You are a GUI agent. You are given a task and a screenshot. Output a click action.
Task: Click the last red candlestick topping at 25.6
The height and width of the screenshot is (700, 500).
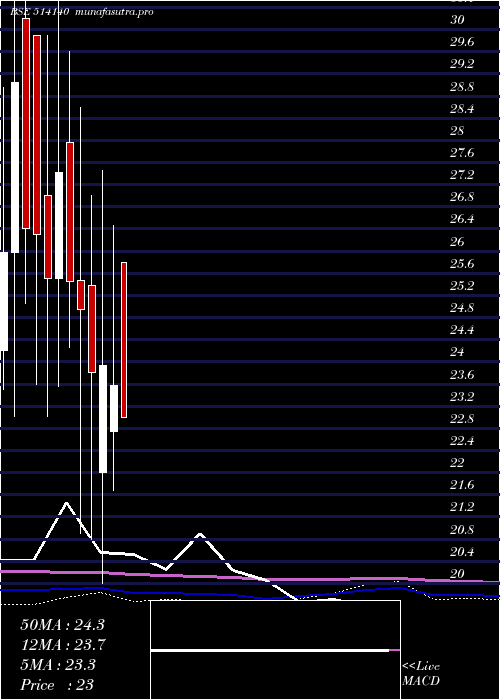pos(124,340)
